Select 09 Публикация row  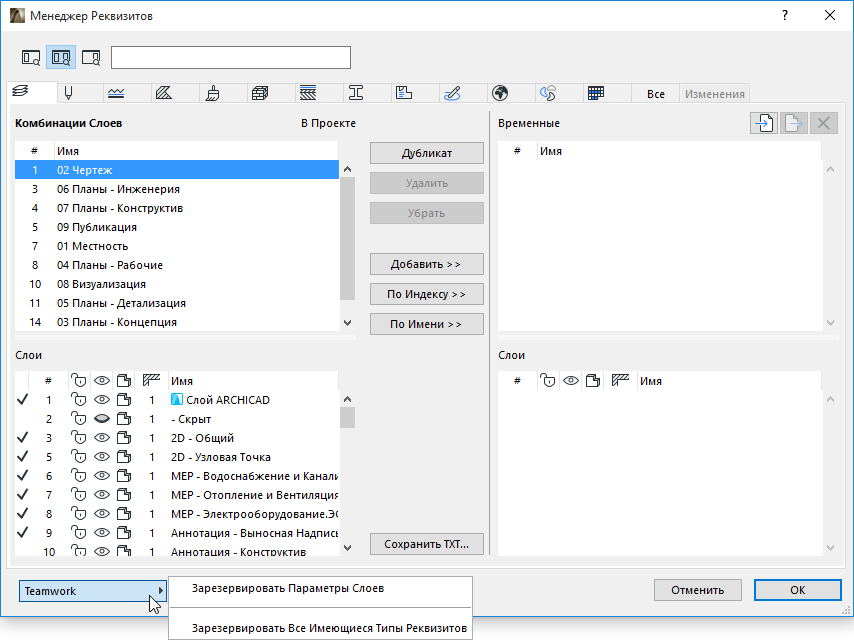pos(176,227)
